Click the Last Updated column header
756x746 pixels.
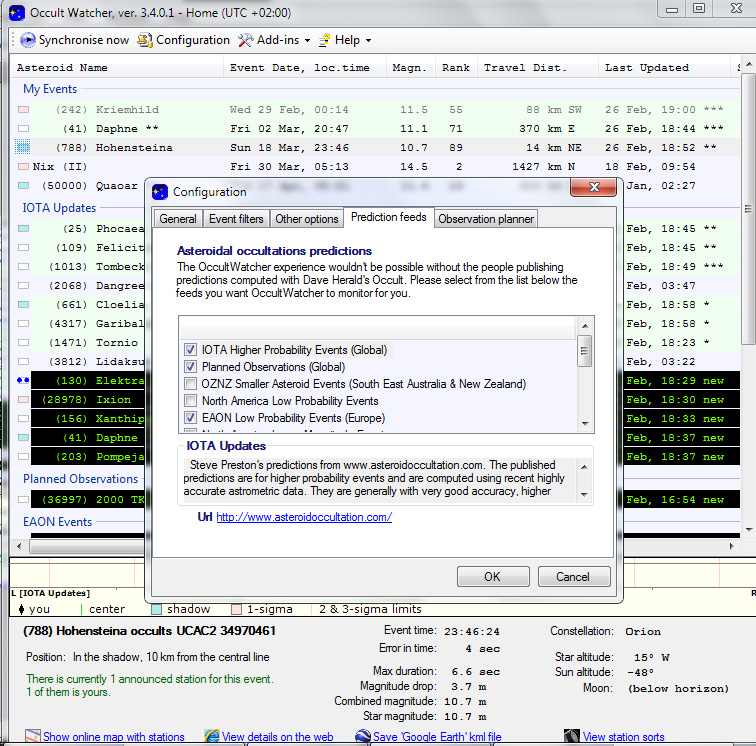[x=664, y=68]
